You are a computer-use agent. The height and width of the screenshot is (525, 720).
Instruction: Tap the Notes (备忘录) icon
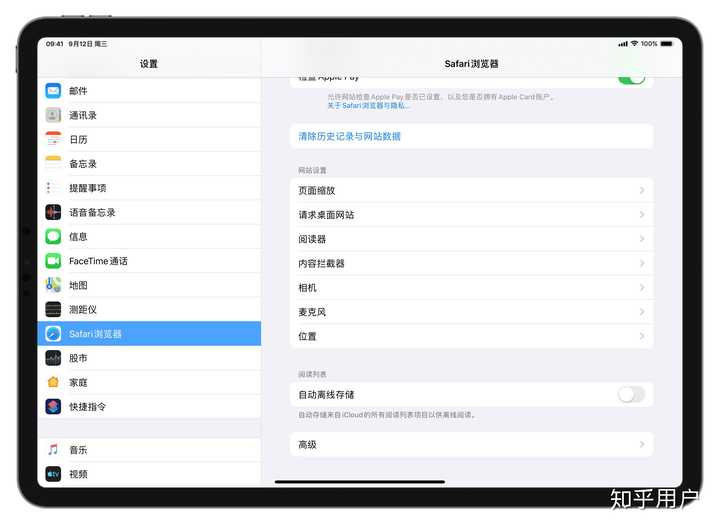click(x=53, y=164)
